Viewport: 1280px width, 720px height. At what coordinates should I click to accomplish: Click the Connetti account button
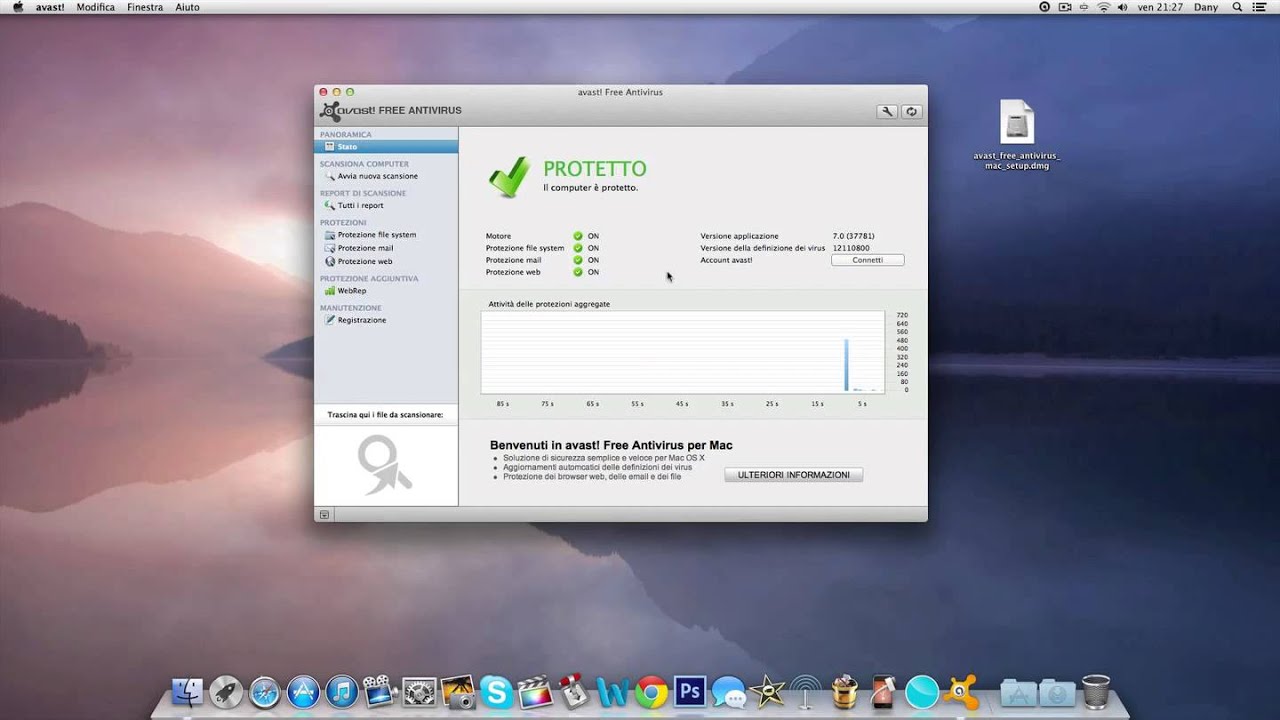(x=867, y=260)
